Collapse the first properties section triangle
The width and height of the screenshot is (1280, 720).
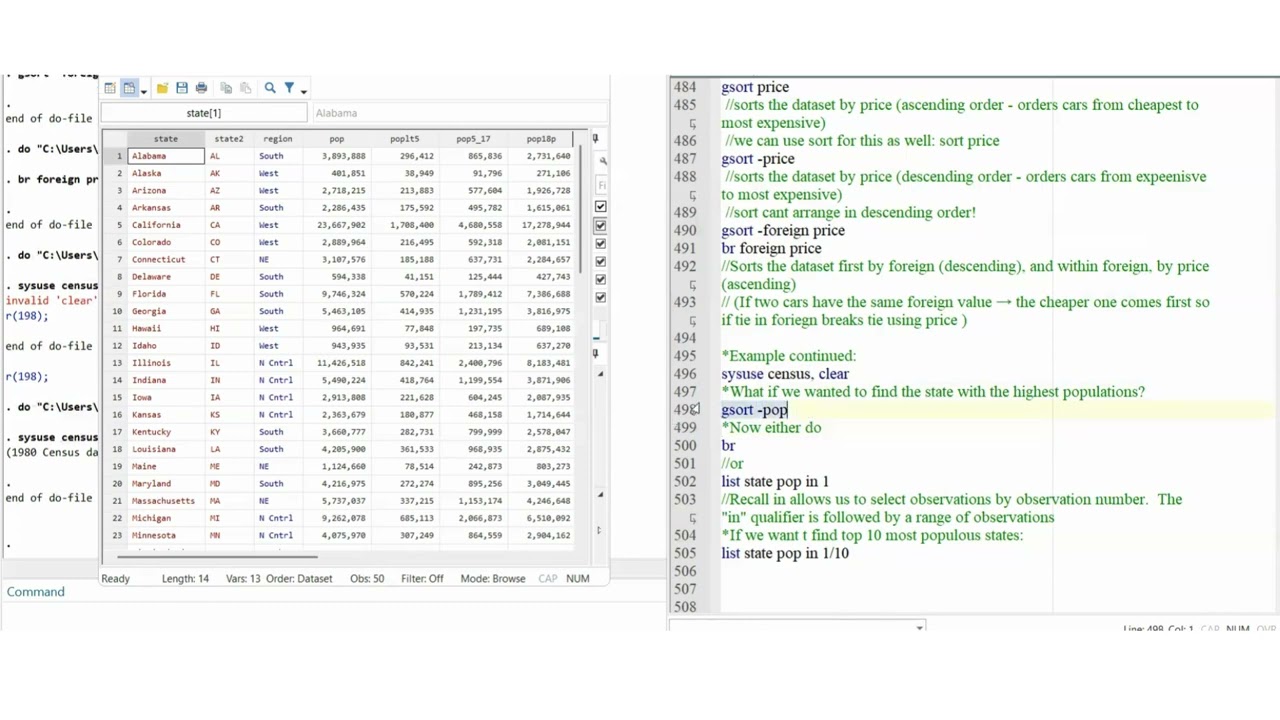click(600, 374)
